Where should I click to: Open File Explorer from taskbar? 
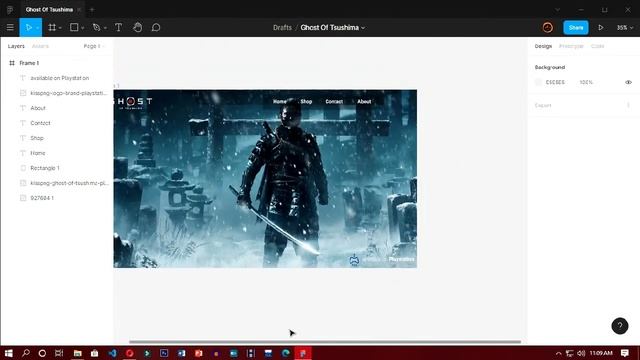(78, 353)
